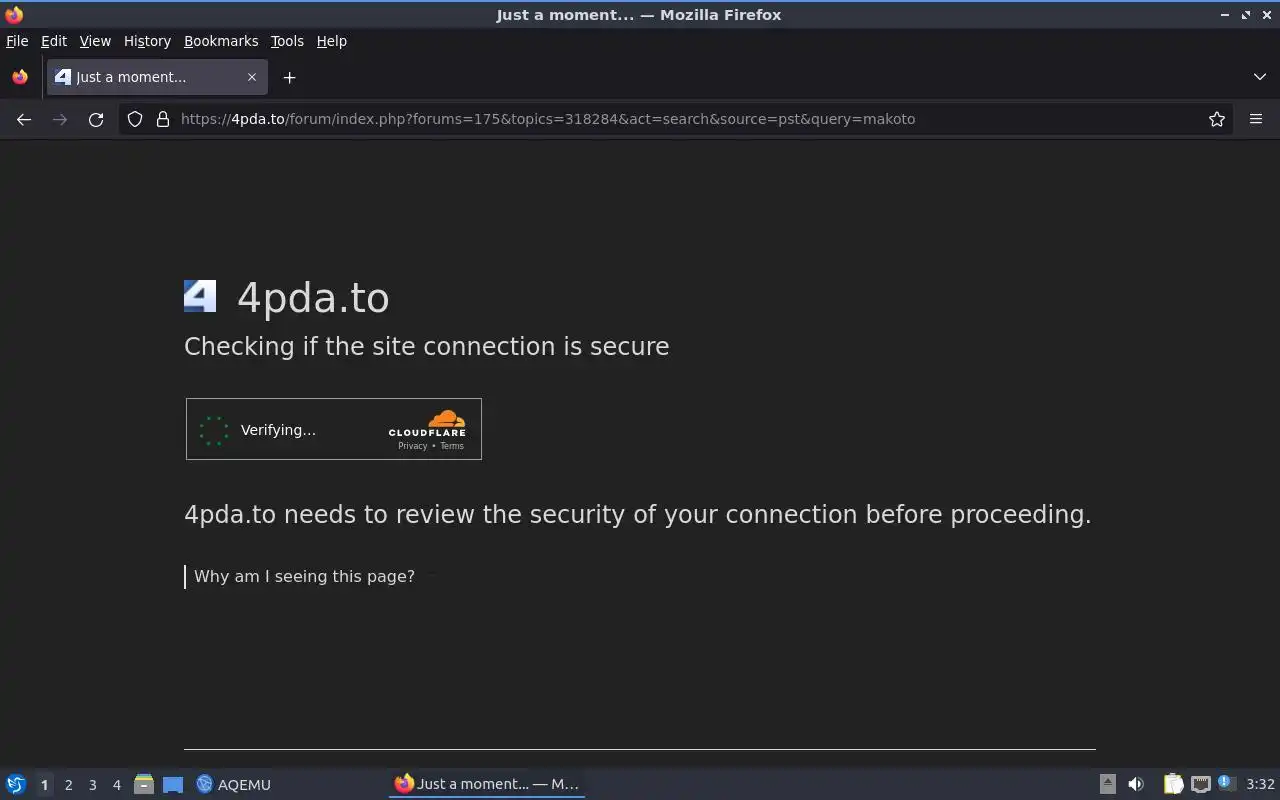This screenshot has width=1280, height=800.
Task: Launch the file manager from taskbar
Action: pyautogui.click(x=144, y=784)
